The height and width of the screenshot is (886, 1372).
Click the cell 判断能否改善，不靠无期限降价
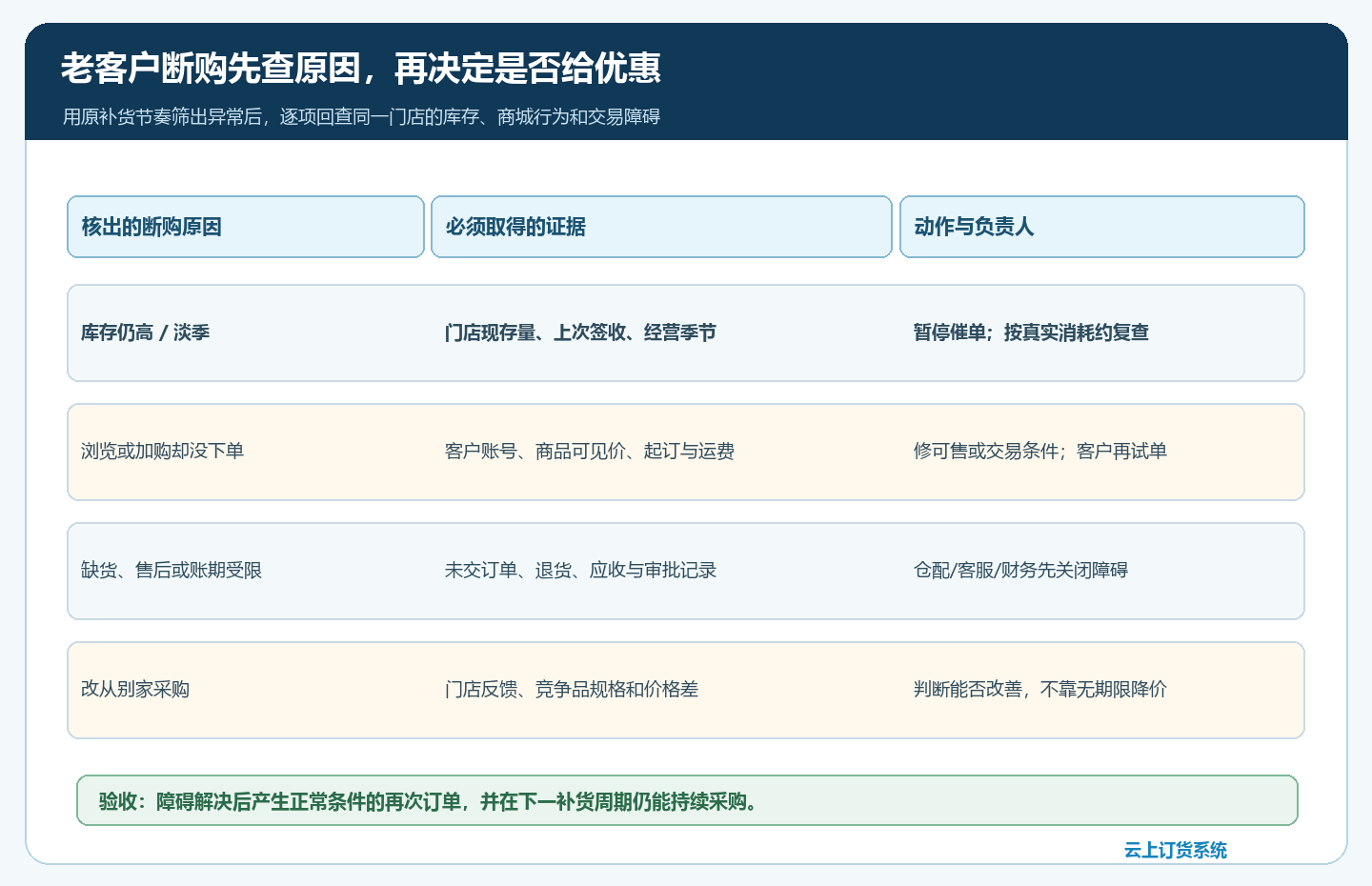(1040, 690)
